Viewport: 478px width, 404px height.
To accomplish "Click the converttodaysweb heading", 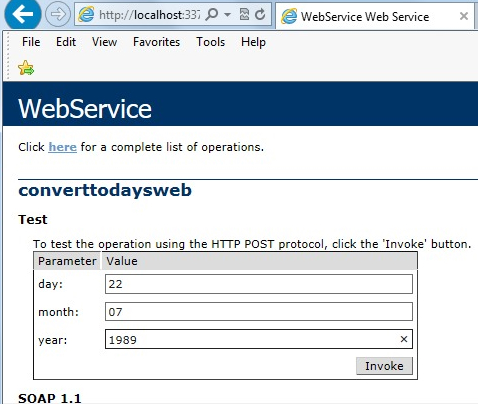I will click(105, 190).
